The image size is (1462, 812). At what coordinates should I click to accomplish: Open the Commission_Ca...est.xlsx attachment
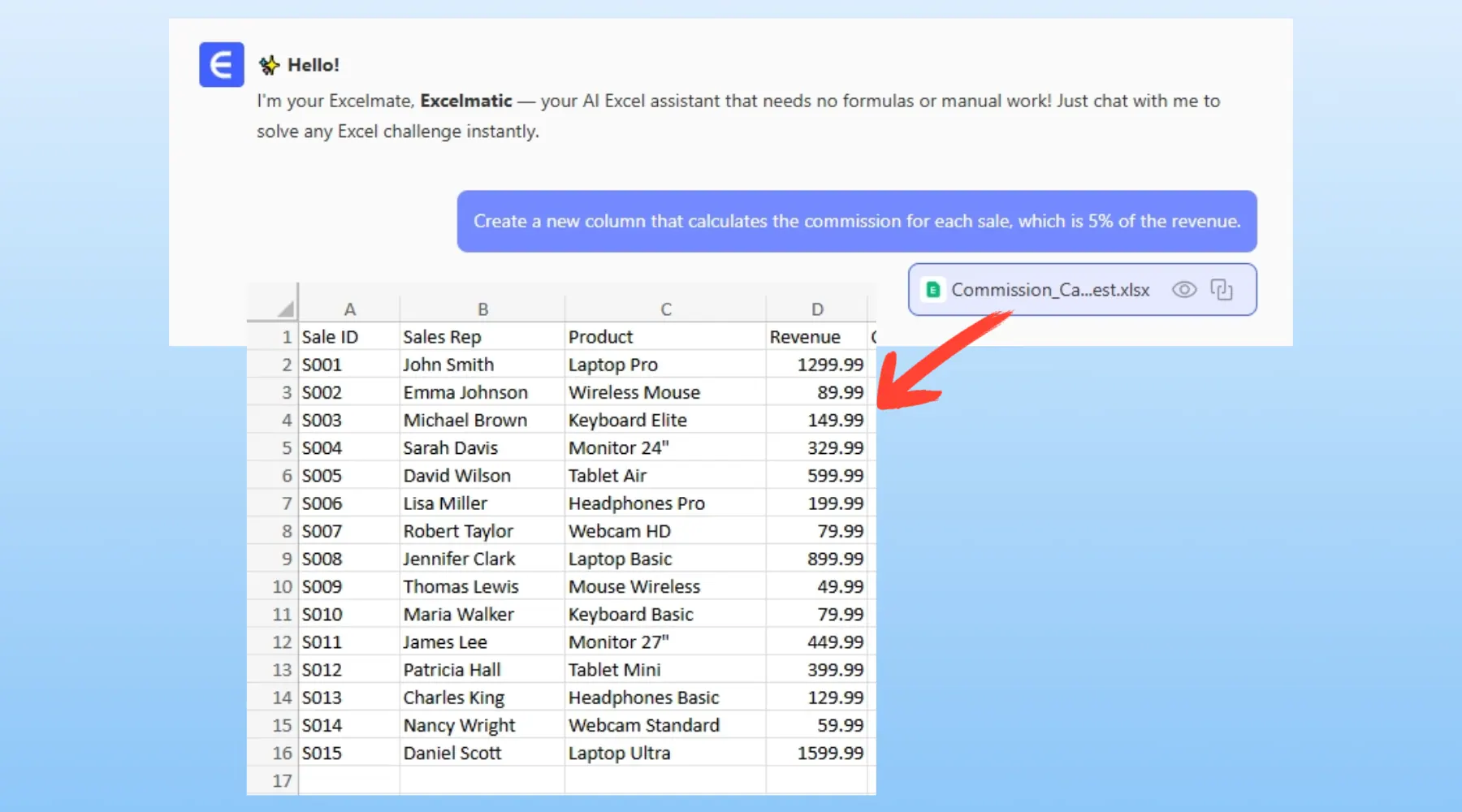(1049, 290)
